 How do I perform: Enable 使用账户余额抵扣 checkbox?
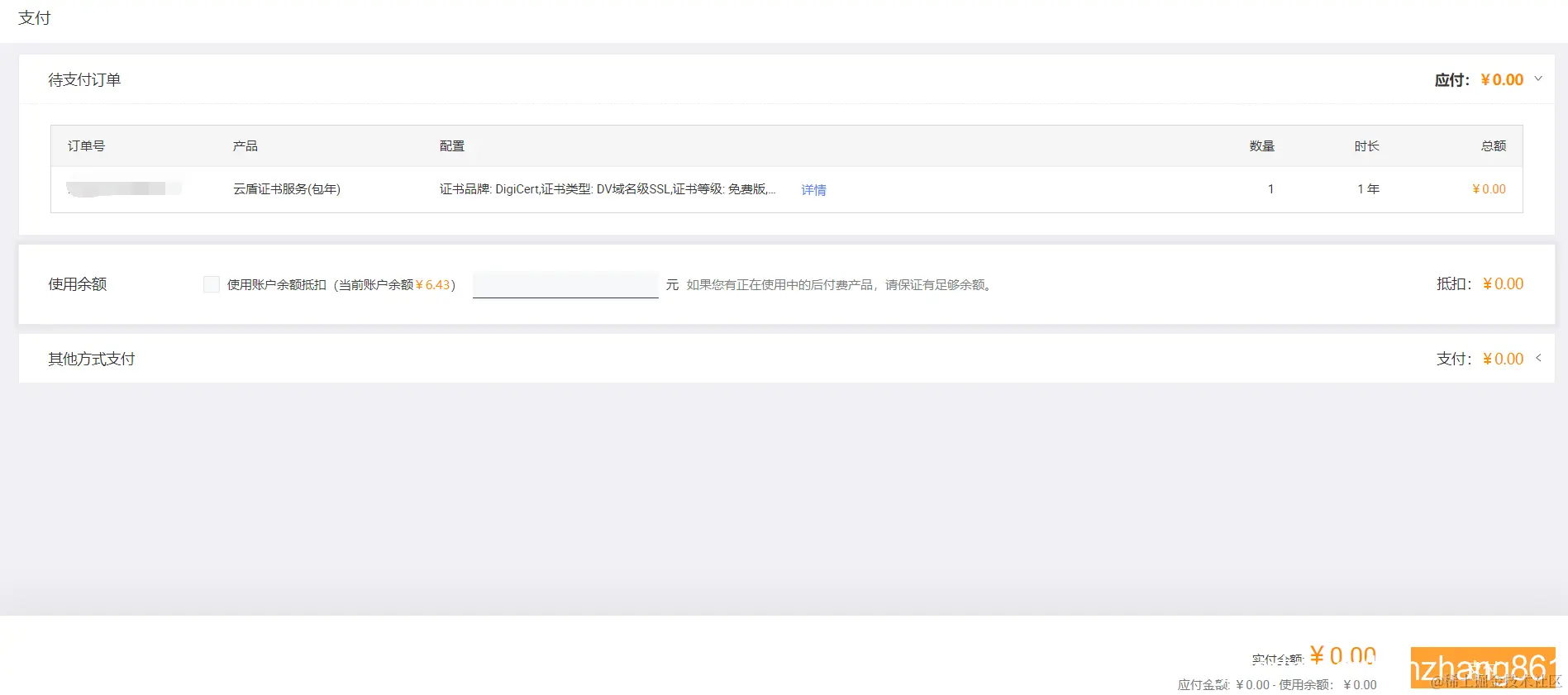click(212, 284)
